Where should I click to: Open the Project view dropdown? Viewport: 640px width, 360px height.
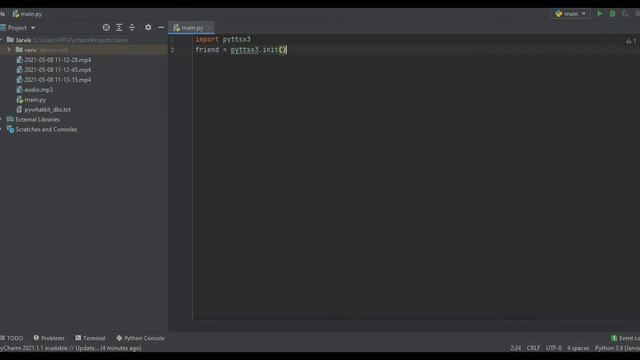(x=21, y=28)
